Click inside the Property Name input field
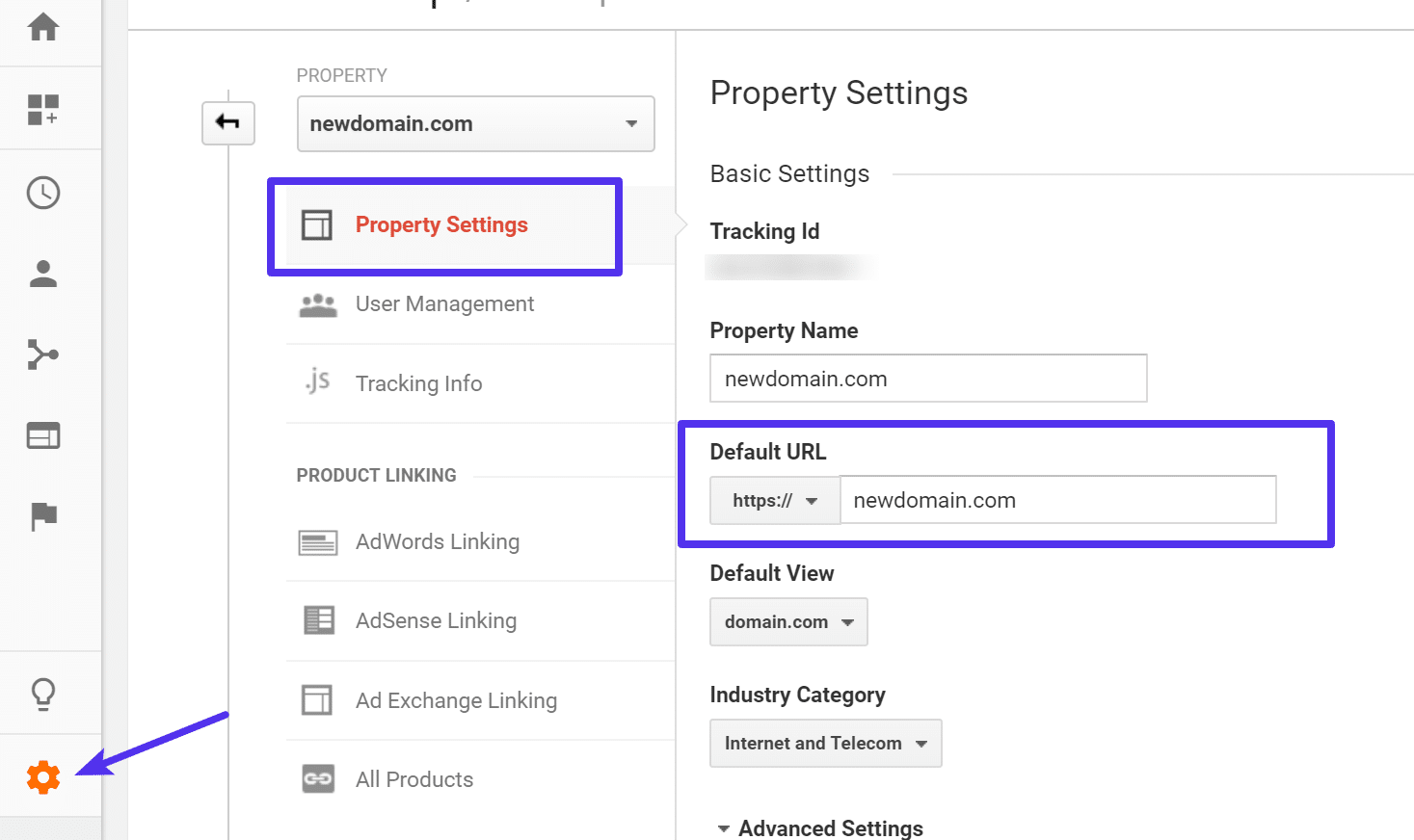This screenshot has height=840, width=1414. (x=927, y=378)
